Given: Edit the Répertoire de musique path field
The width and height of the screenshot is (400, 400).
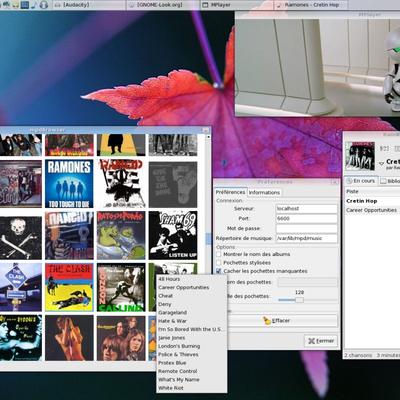Looking at the screenshot, I should [307, 238].
